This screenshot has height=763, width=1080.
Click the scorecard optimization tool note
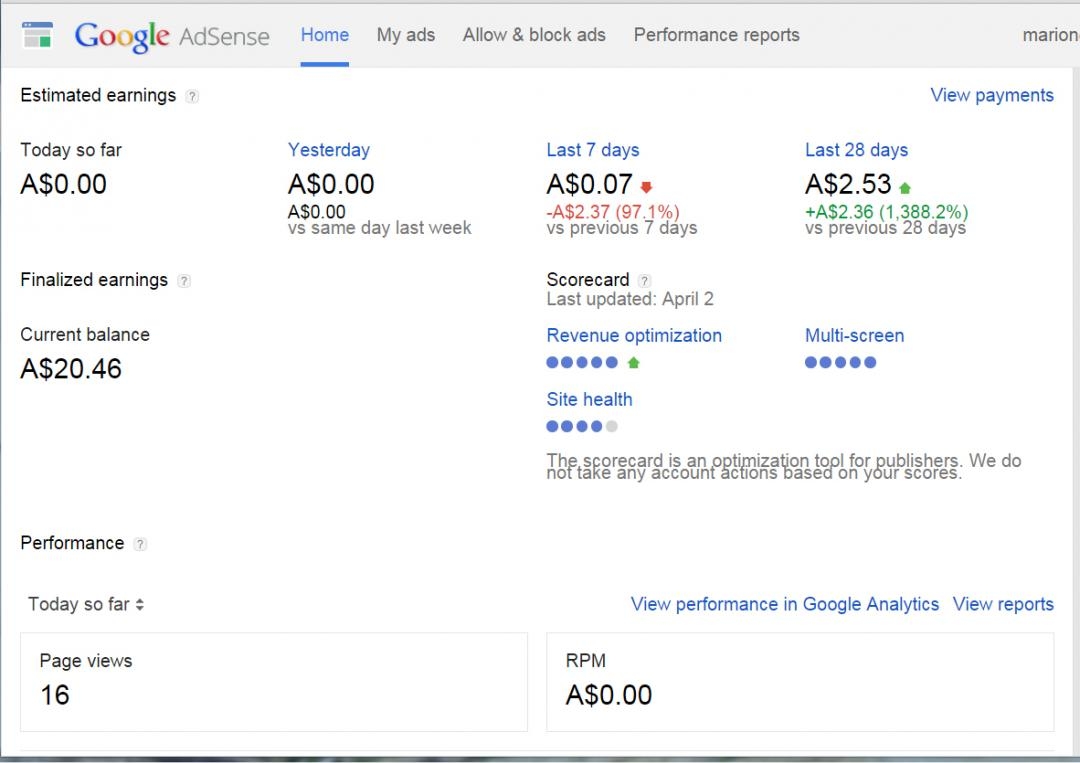tap(784, 467)
